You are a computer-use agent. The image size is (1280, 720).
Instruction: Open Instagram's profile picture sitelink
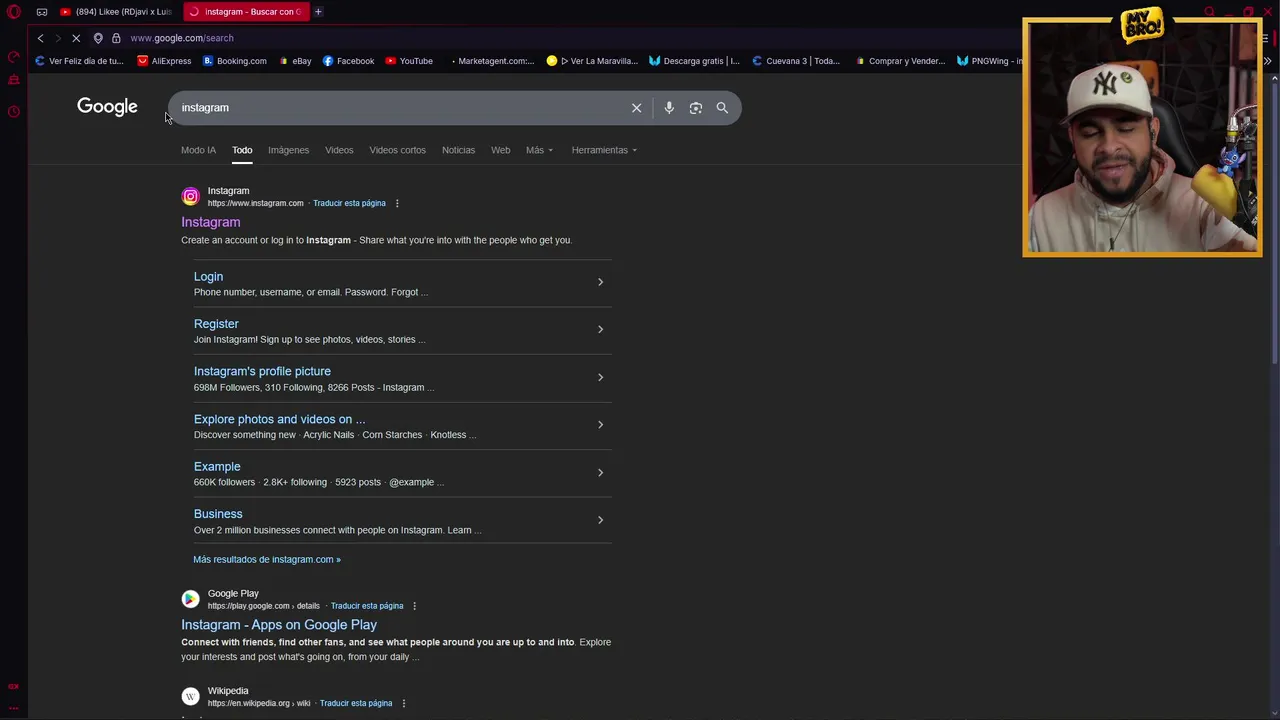pyautogui.click(x=262, y=371)
